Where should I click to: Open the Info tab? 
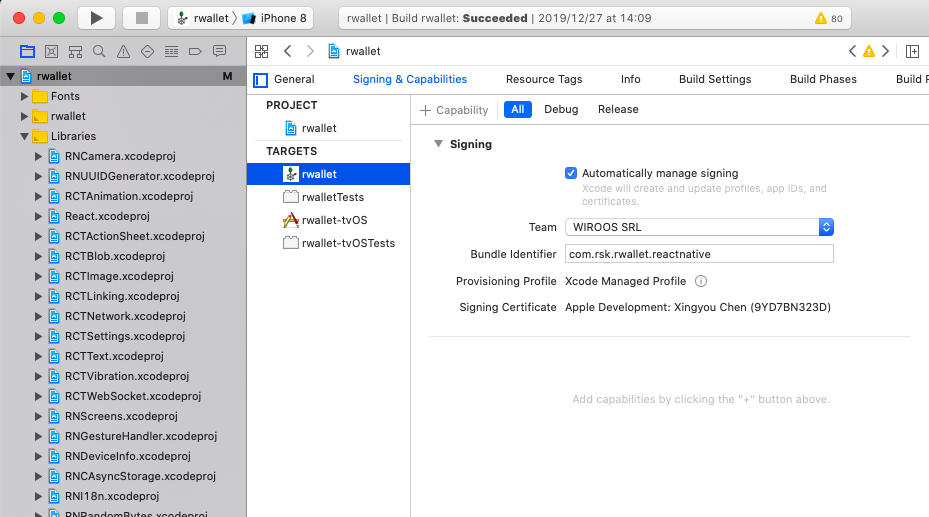630,79
